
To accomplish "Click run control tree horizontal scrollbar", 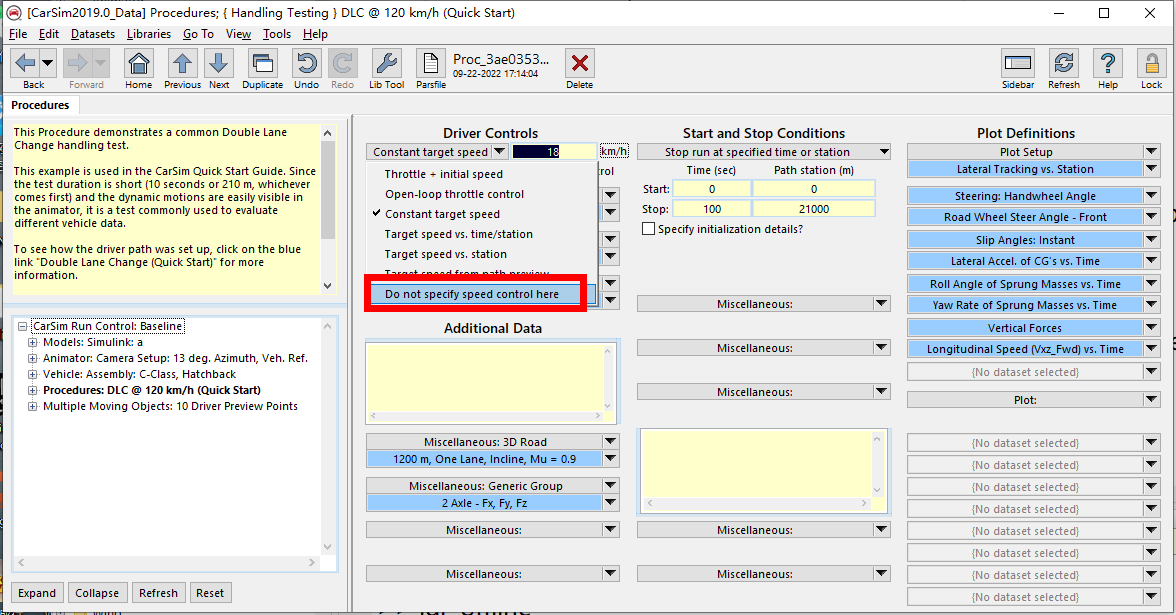I will click(166, 562).
